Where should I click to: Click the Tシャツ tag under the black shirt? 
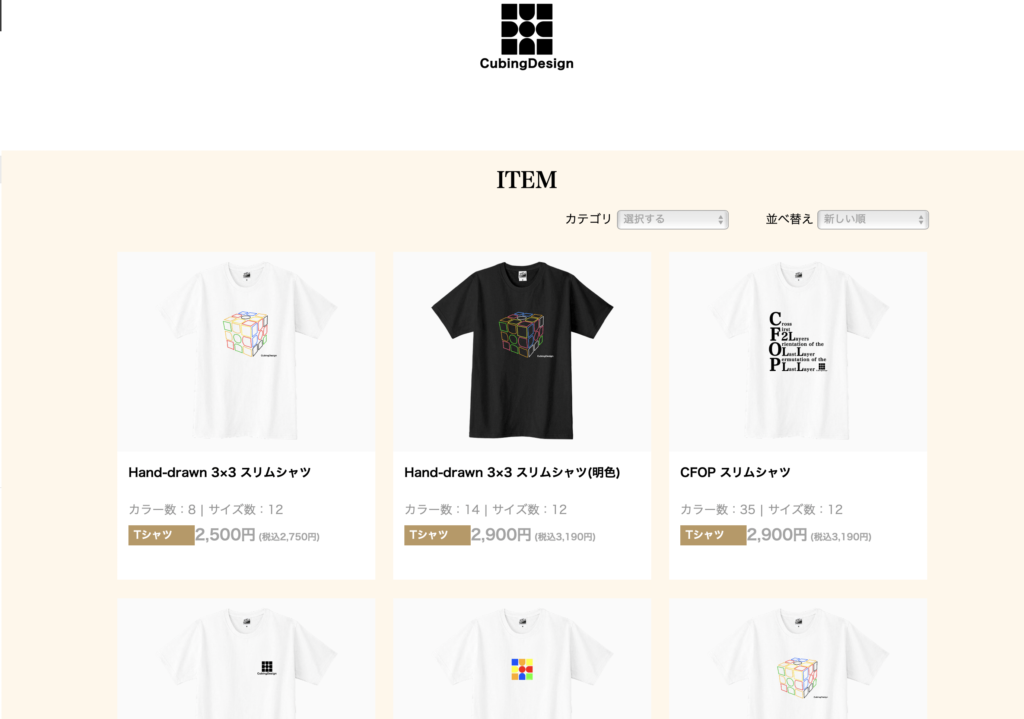point(437,535)
